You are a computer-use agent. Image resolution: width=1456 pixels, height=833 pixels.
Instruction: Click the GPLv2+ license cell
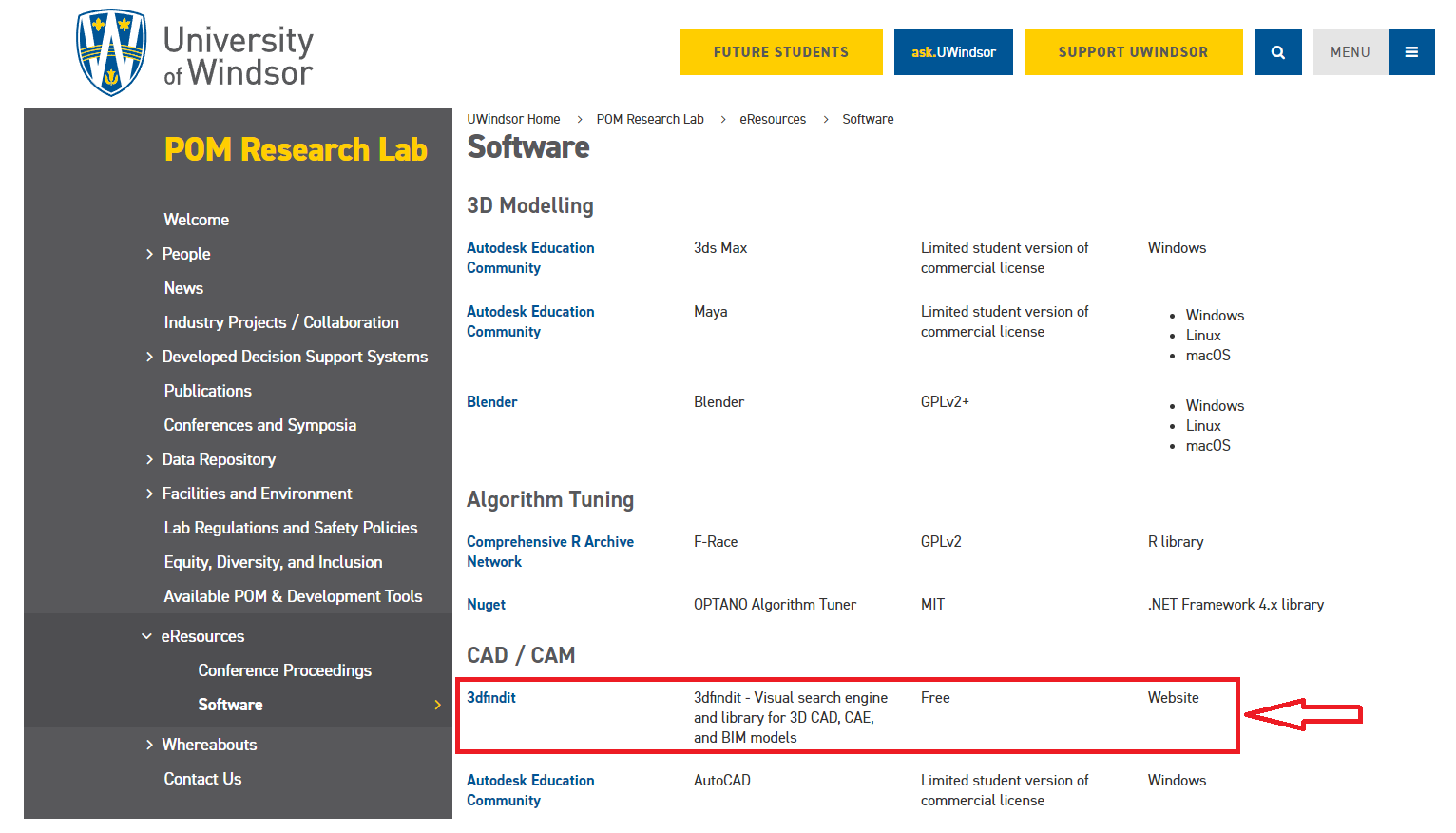tap(945, 401)
